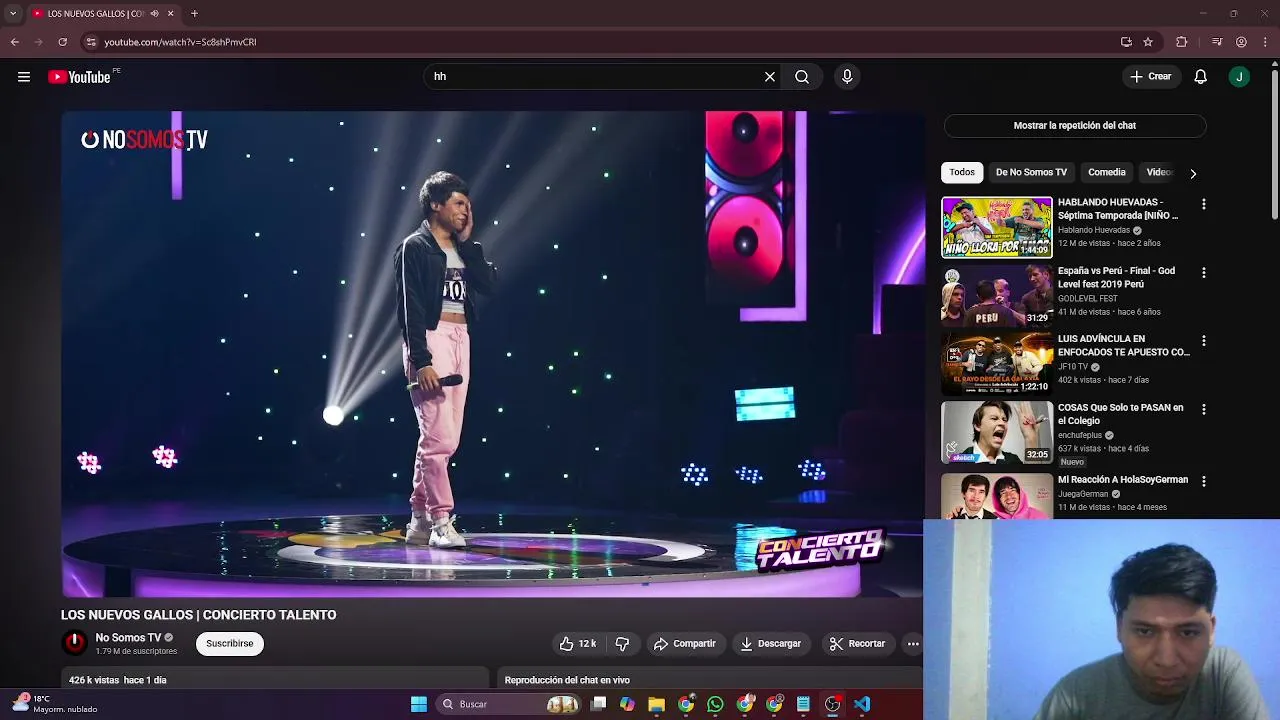Image resolution: width=1280 pixels, height=720 pixels.
Task: Go back in the browser
Action: (14, 42)
